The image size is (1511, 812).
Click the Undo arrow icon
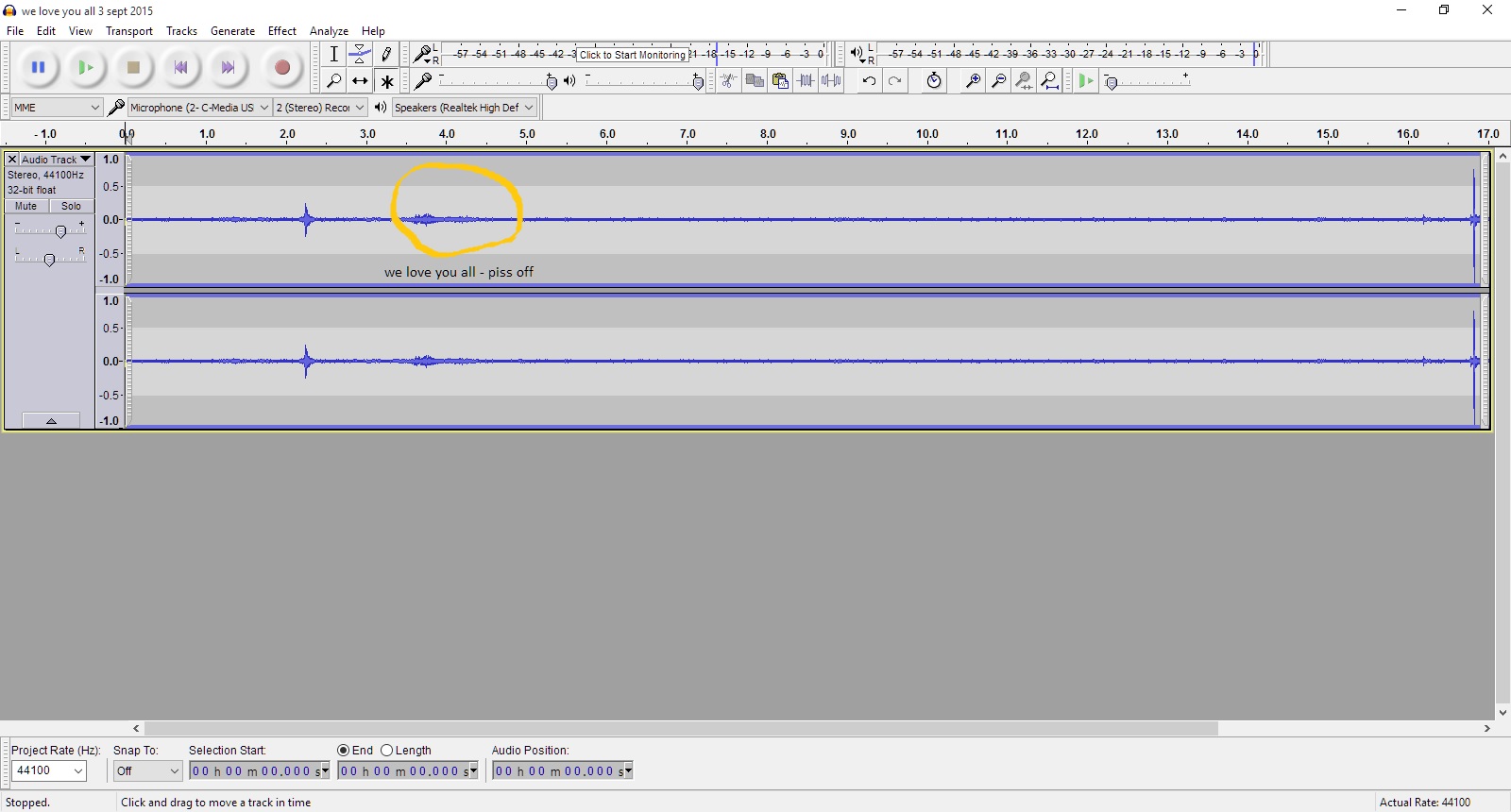click(869, 81)
